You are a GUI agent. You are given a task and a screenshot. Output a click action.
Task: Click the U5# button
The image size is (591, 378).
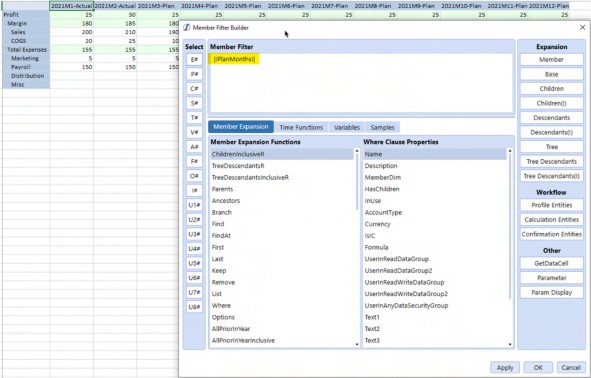tap(194, 263)
